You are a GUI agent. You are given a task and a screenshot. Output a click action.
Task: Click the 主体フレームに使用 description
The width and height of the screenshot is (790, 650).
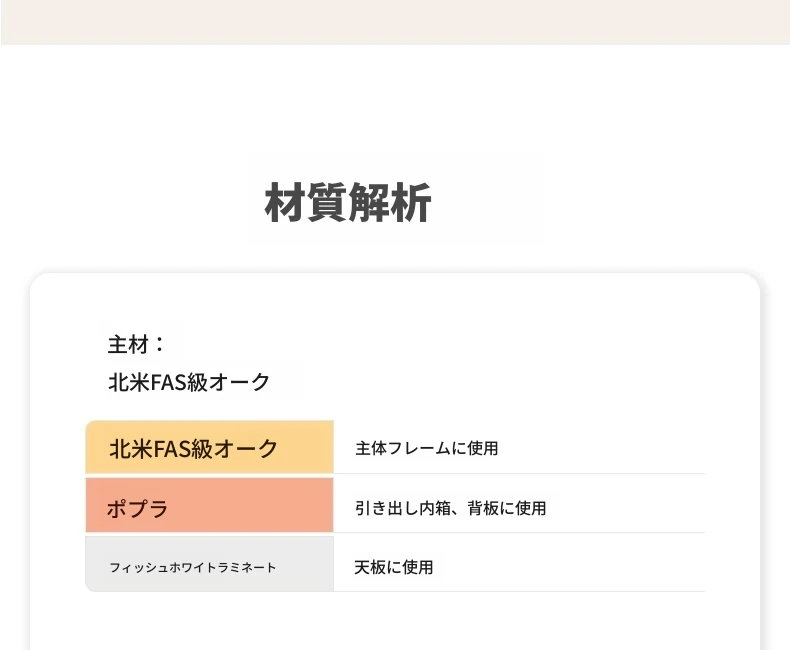[427, 448]
